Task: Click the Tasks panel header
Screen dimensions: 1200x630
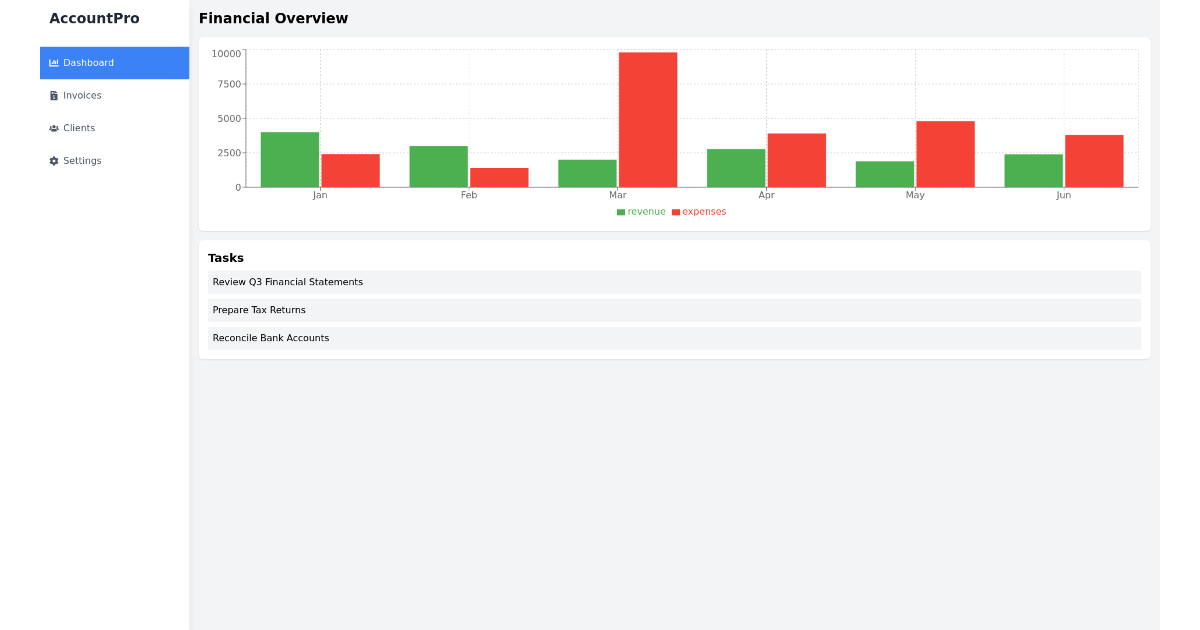Action: pos(226,257)
